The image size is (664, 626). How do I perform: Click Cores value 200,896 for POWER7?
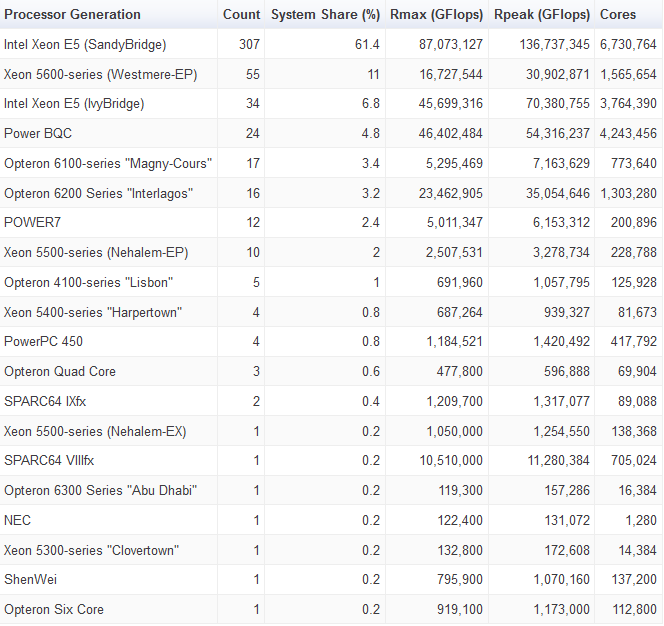(x=634, y=222)
